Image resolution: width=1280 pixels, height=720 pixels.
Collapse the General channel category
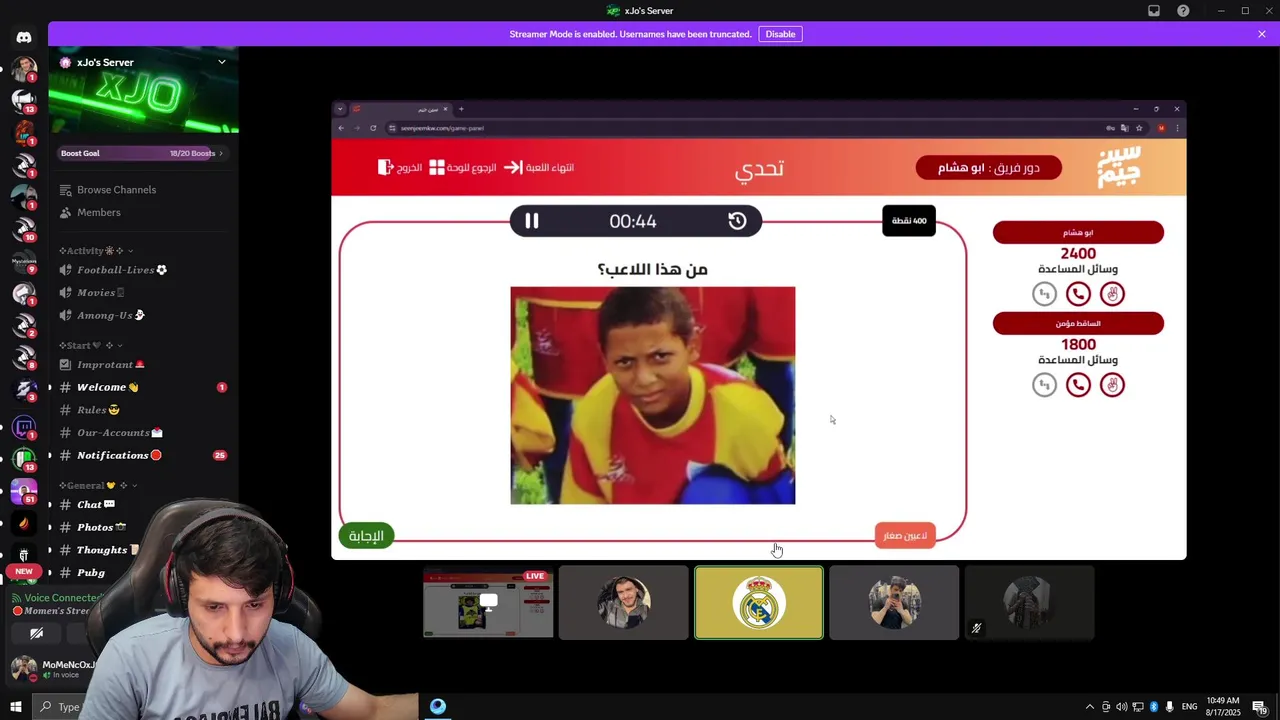tap(98, 486)
